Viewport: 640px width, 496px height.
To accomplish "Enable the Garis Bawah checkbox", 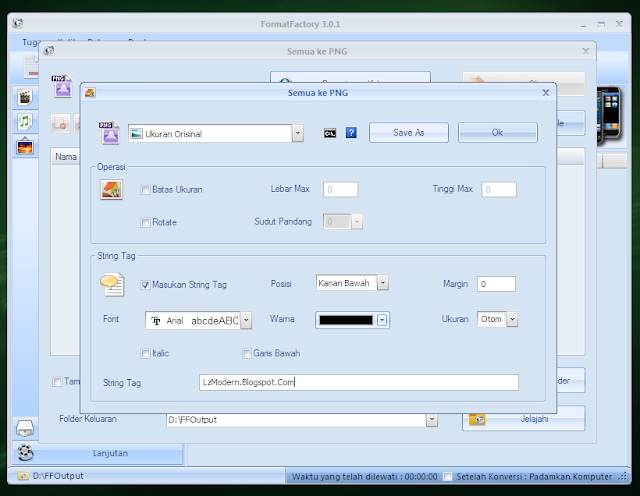I will coord(247,354).
